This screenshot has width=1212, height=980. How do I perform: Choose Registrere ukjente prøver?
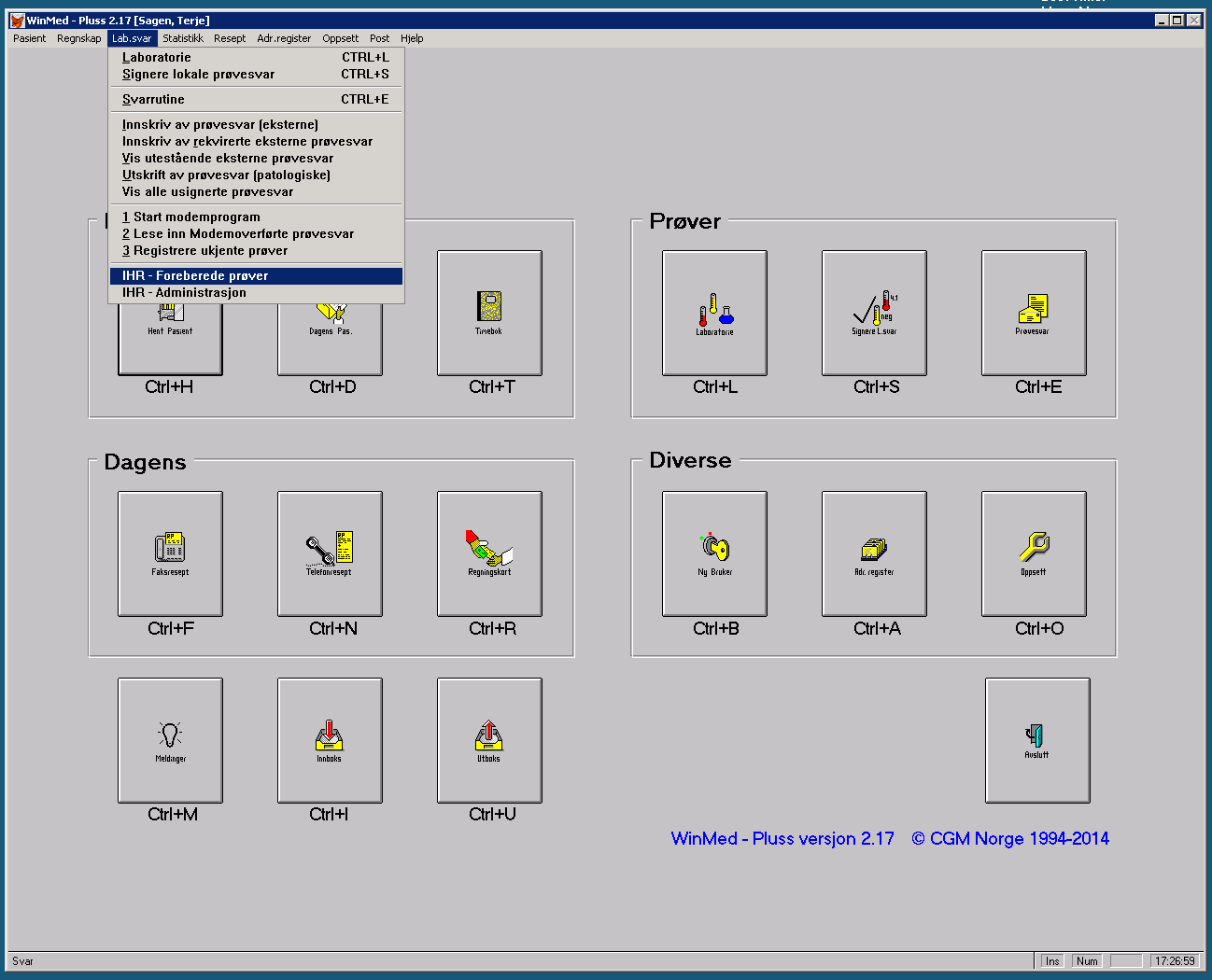coord(256,250)
